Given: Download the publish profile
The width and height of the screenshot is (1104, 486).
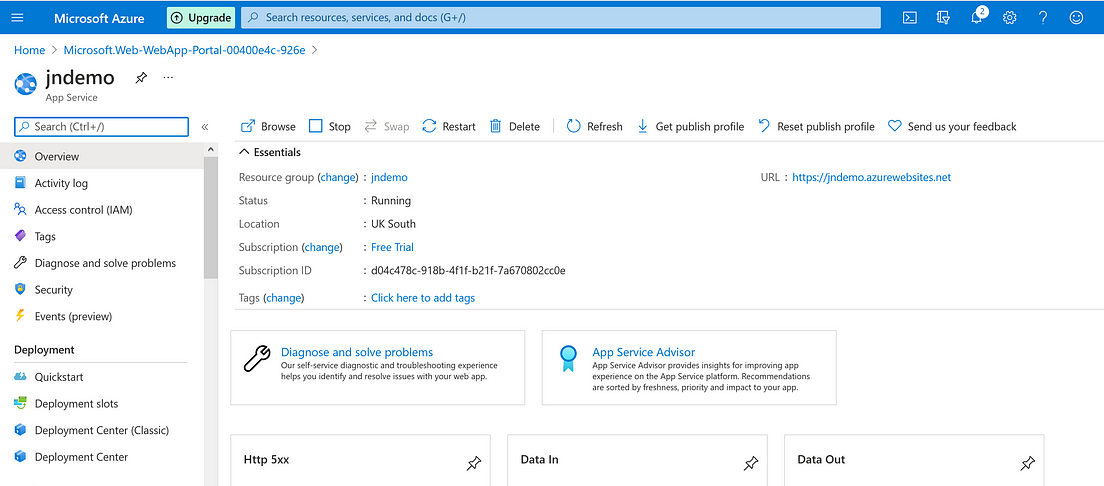Looking at the screenshot, I should [x=690, y=127].
